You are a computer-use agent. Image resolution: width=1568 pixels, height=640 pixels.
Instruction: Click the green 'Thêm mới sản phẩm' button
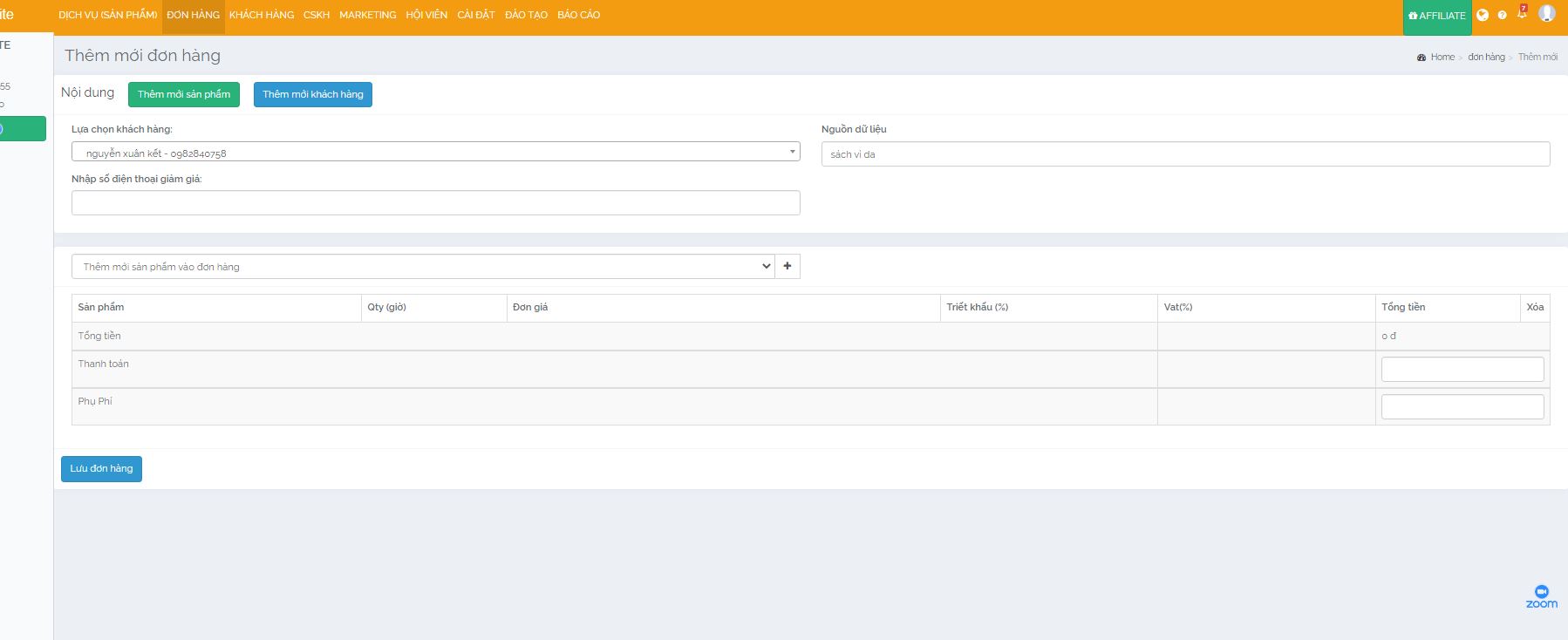(x=184, y=94)
